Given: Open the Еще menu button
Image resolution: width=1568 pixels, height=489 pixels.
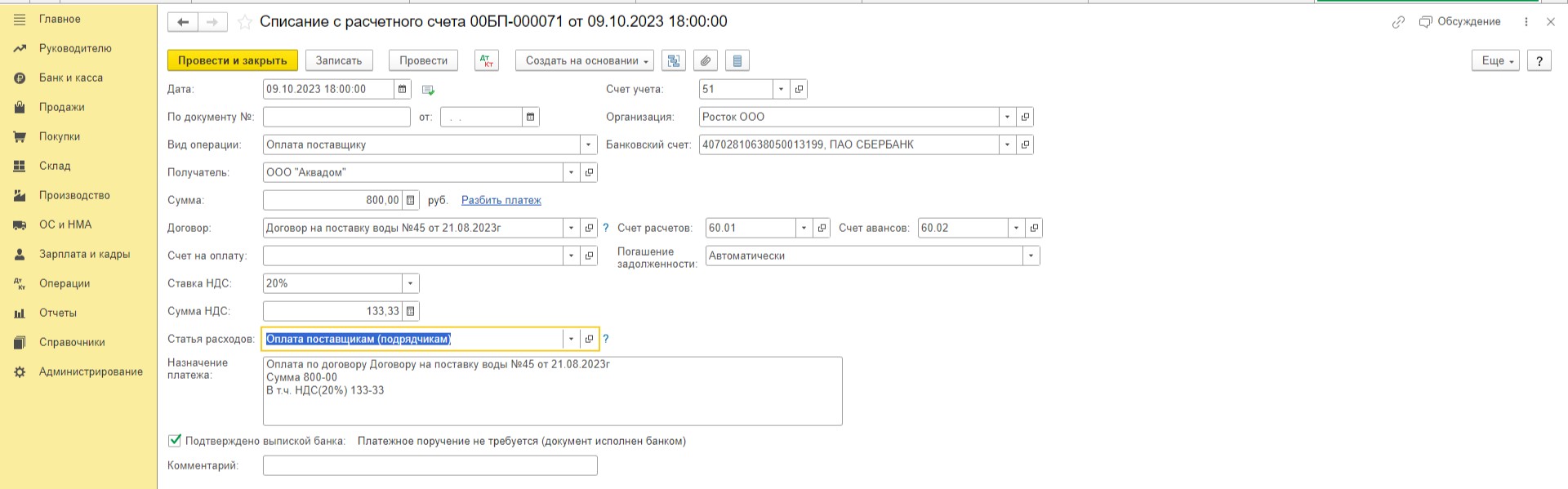Looking at the screenshot, I should point(1495,60).
